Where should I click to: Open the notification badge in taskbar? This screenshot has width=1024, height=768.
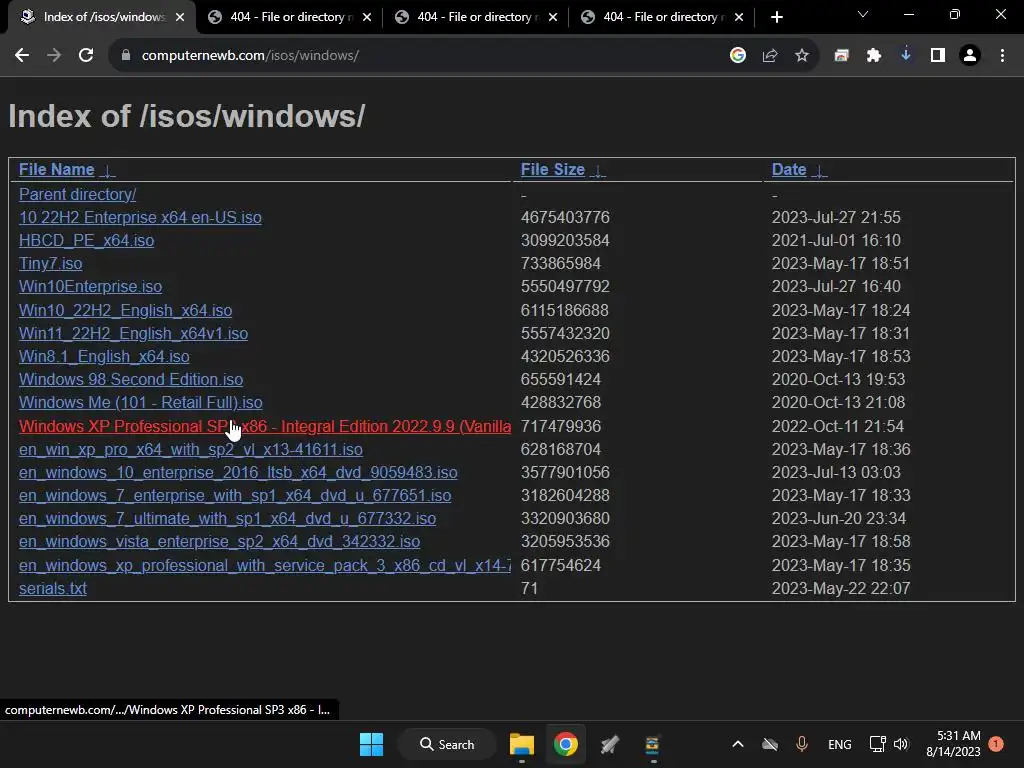[996, 744]
